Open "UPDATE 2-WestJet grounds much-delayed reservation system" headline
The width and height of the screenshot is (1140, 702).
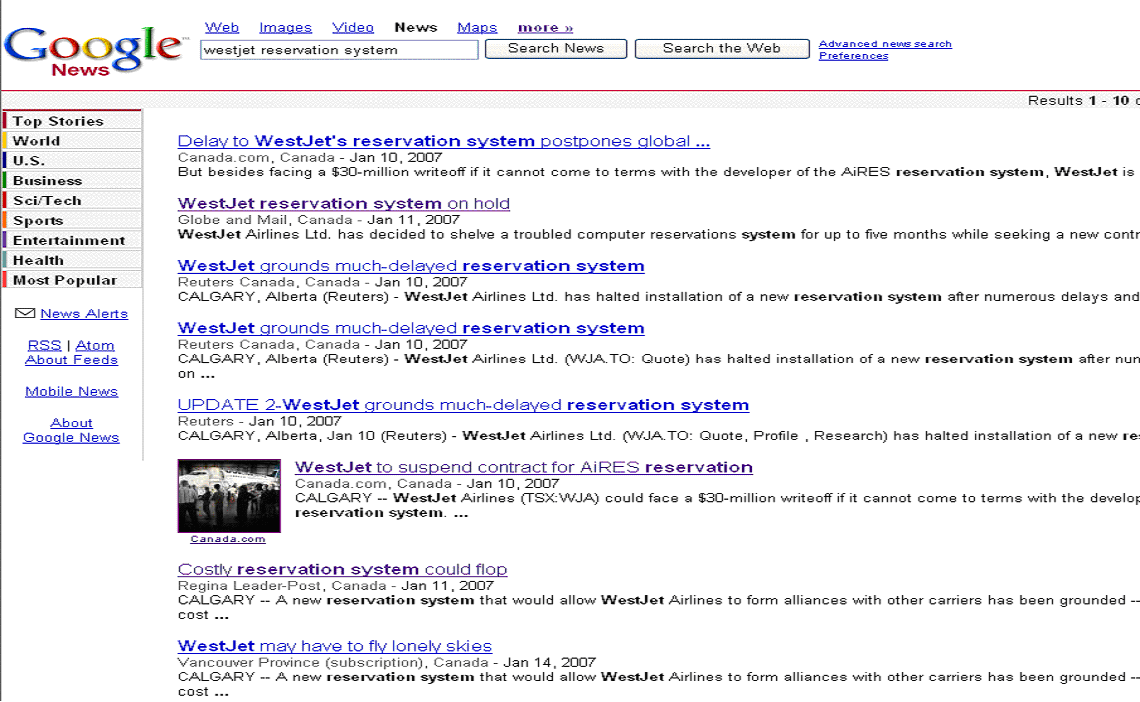[463, 405]
